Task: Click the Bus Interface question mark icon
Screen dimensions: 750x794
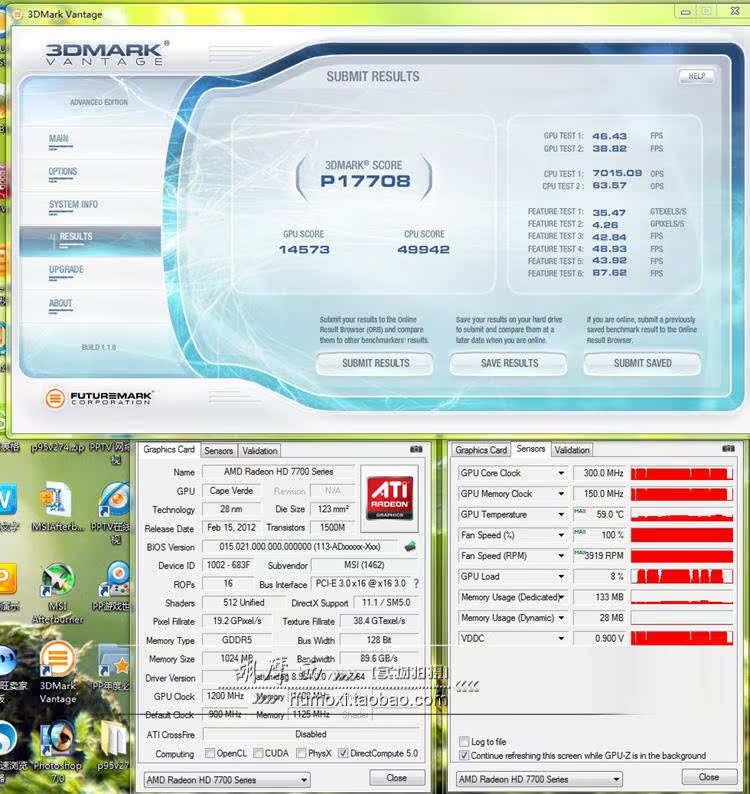Action: click(x=416, y=583)
